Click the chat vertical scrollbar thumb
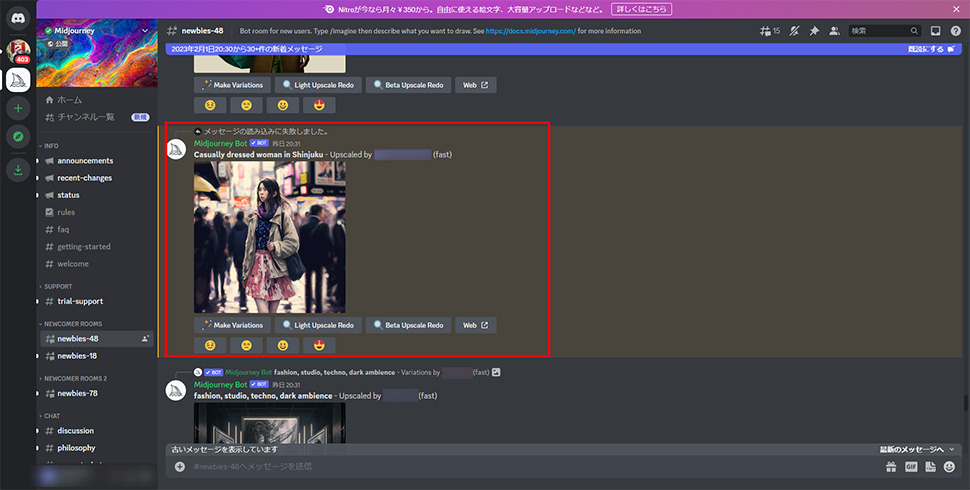970x490 pixels. pyautogui.click(x=966, y=402)
